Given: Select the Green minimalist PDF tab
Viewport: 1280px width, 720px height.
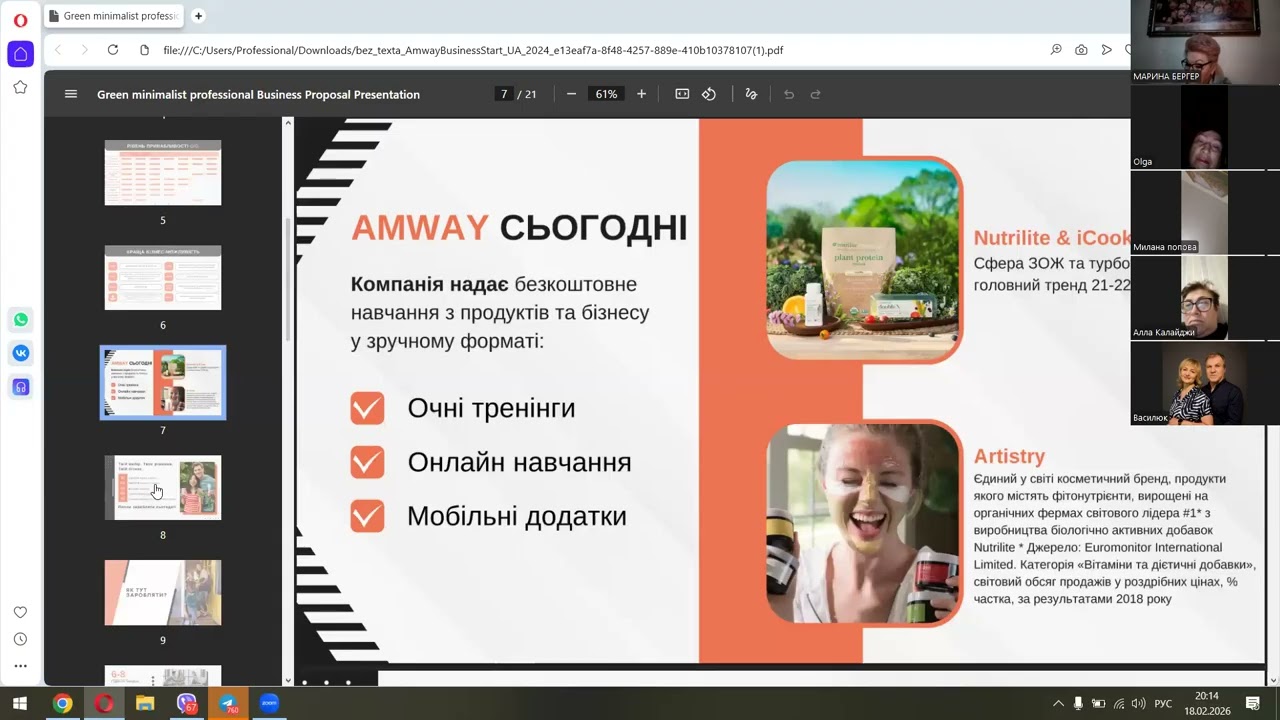Looking at the screenshot, I should 112,16.
